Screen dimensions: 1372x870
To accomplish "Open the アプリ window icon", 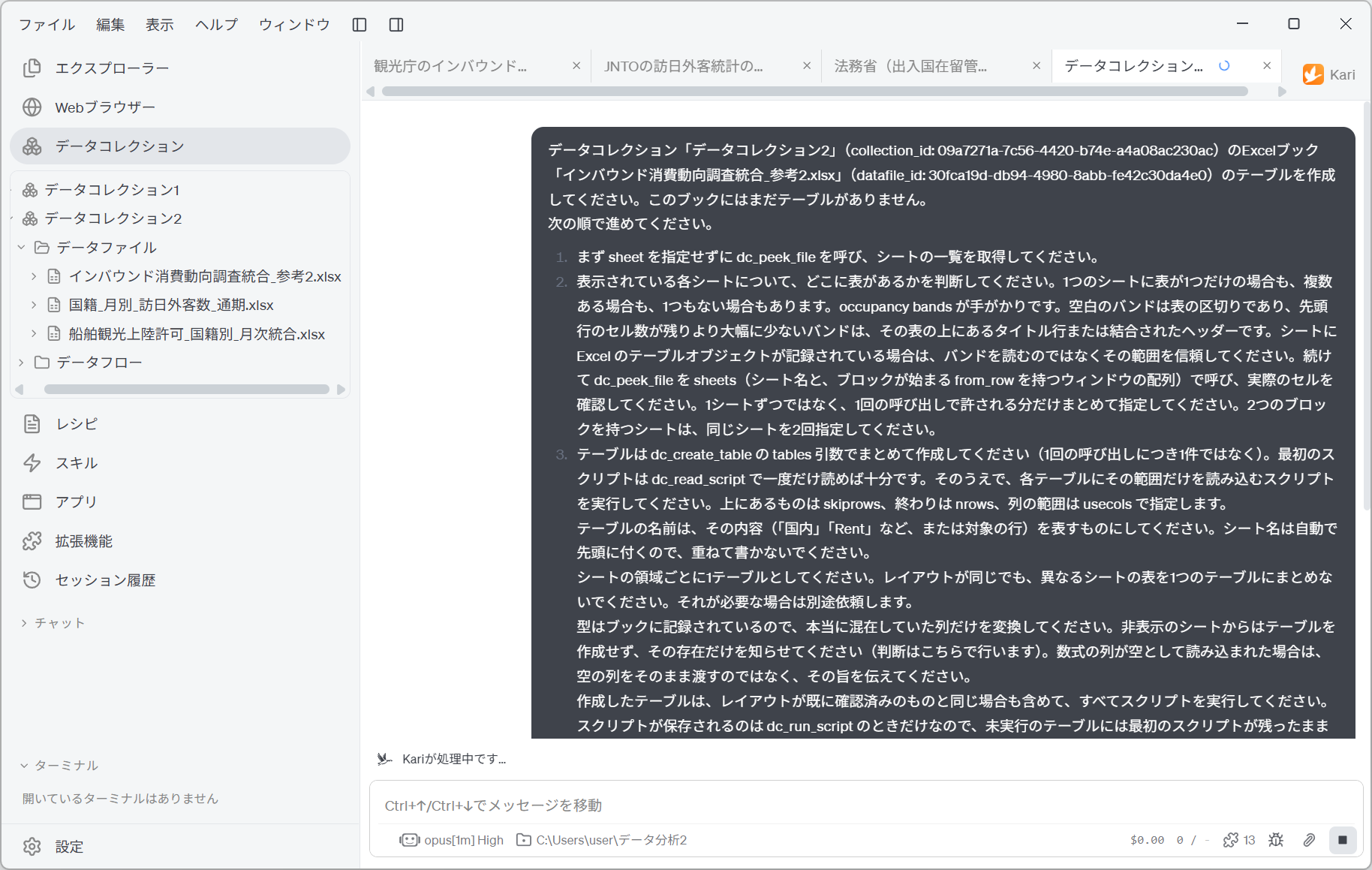I will pyautogui.click(x=32, y=502).
